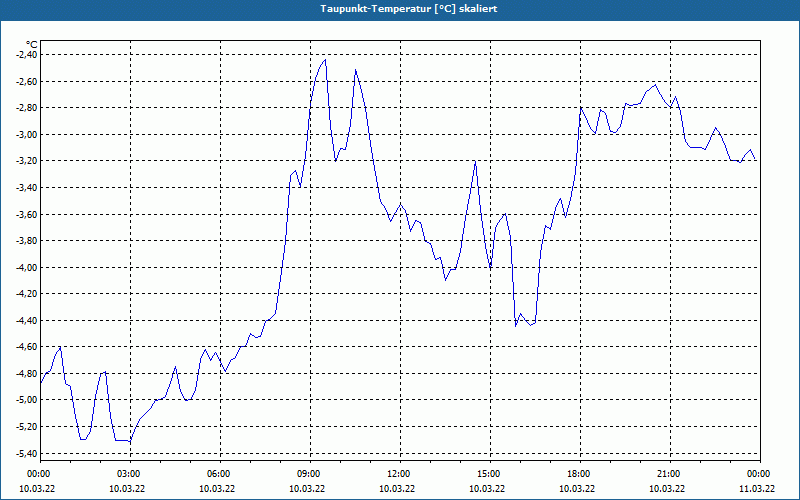This screenshot has width=800, height=500.
Task: Pick the "-3,40" y-axis label
Action: pos(25,187)
